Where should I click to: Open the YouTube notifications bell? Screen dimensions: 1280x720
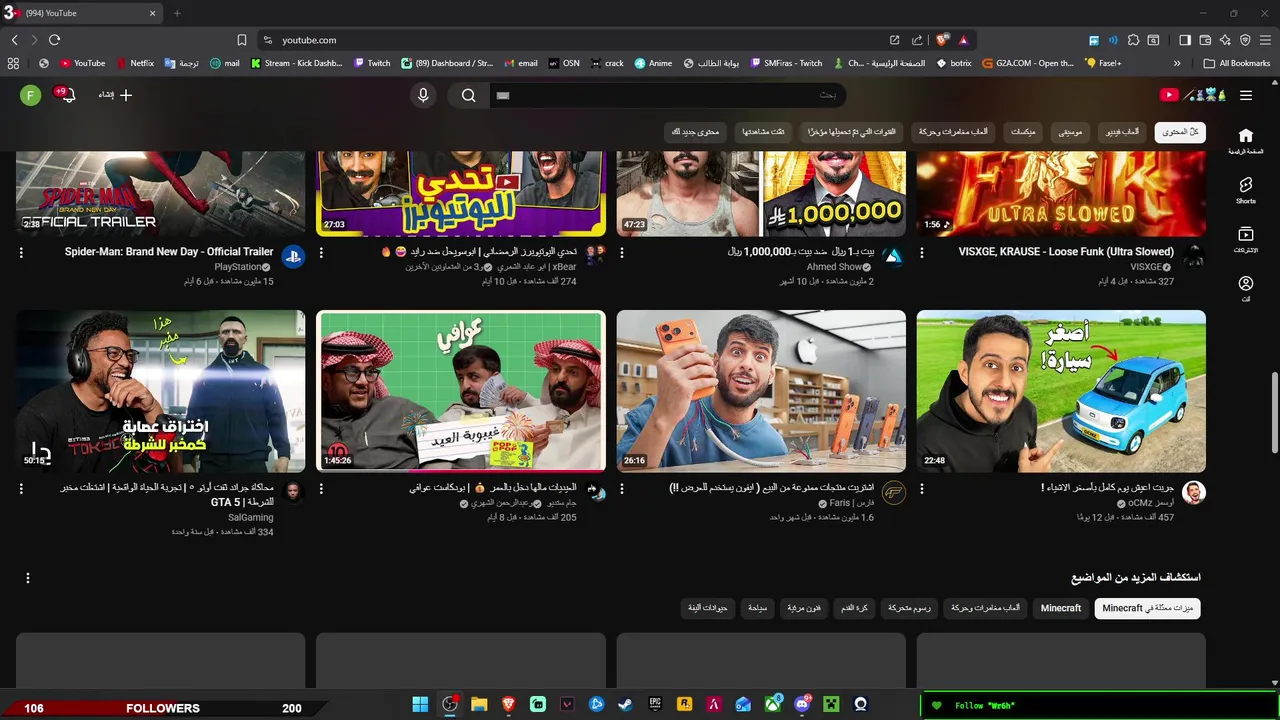[x=67, y=95]
